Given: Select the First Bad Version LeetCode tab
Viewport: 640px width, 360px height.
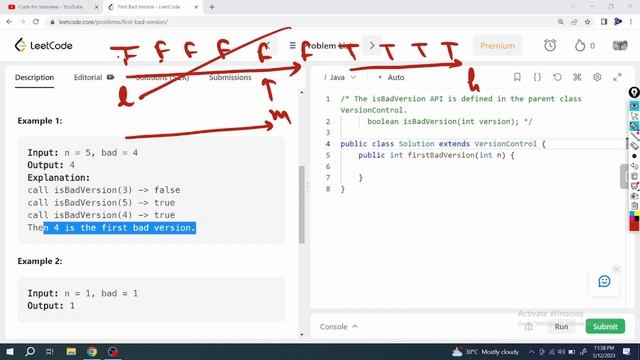Looking at the screenshot, I should click(x=152, y=7).
